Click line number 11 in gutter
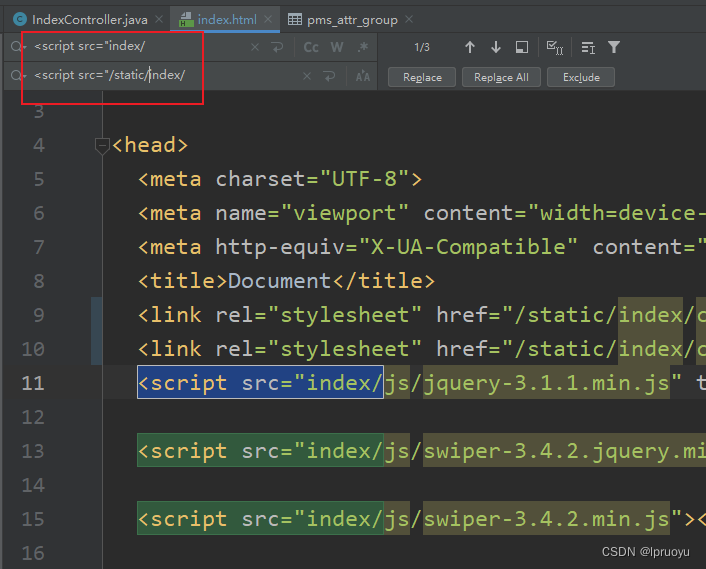Image resolution: width=706 pixels, height=569 pixels. coord(33,383)
